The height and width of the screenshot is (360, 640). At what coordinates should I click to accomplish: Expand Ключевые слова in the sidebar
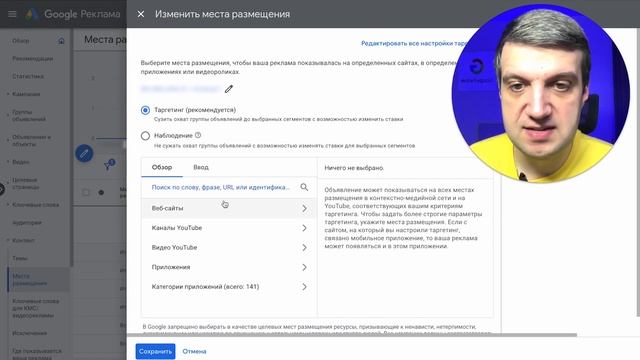(x=36, y=204)
